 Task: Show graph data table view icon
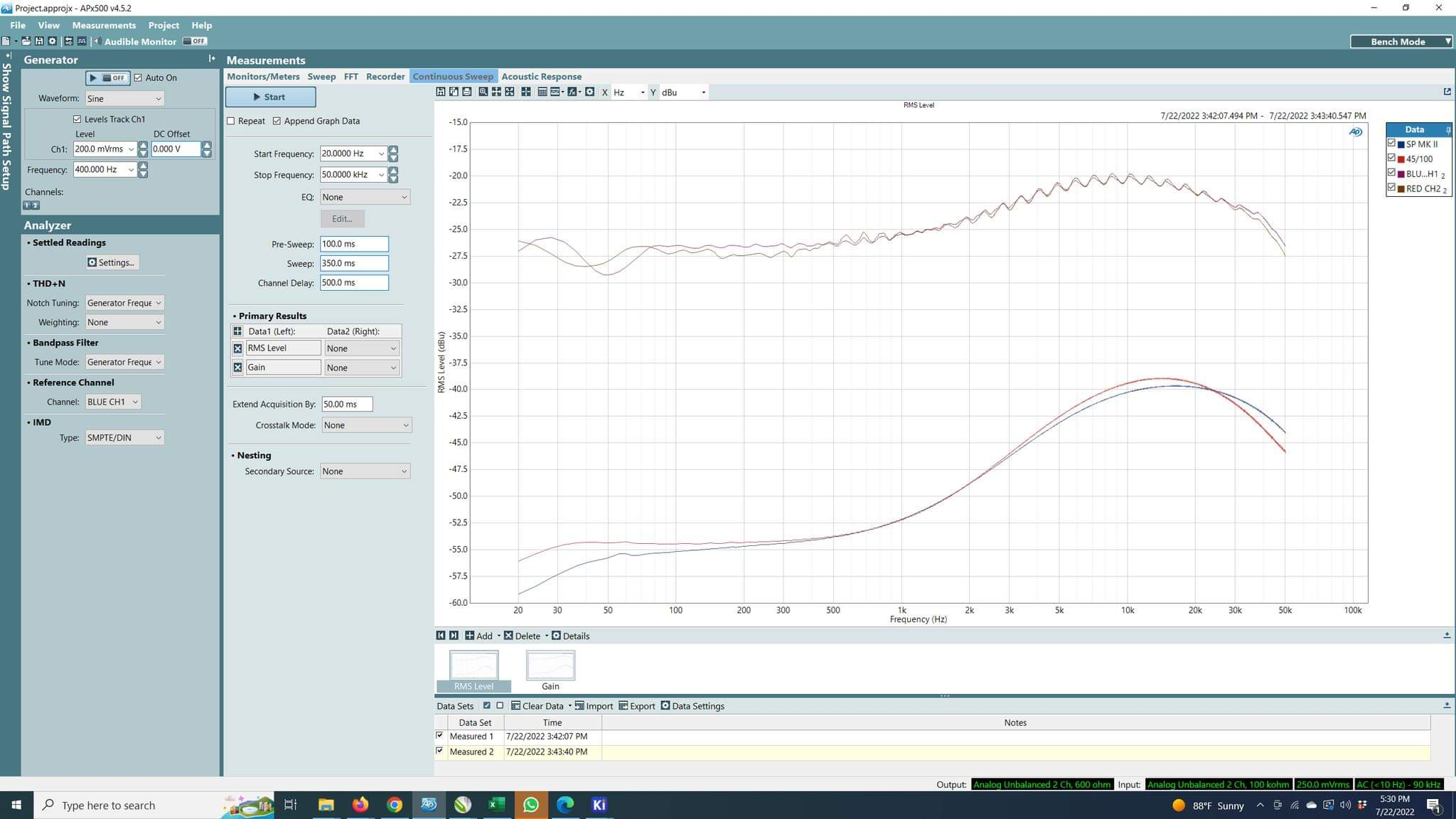(542, 92)
